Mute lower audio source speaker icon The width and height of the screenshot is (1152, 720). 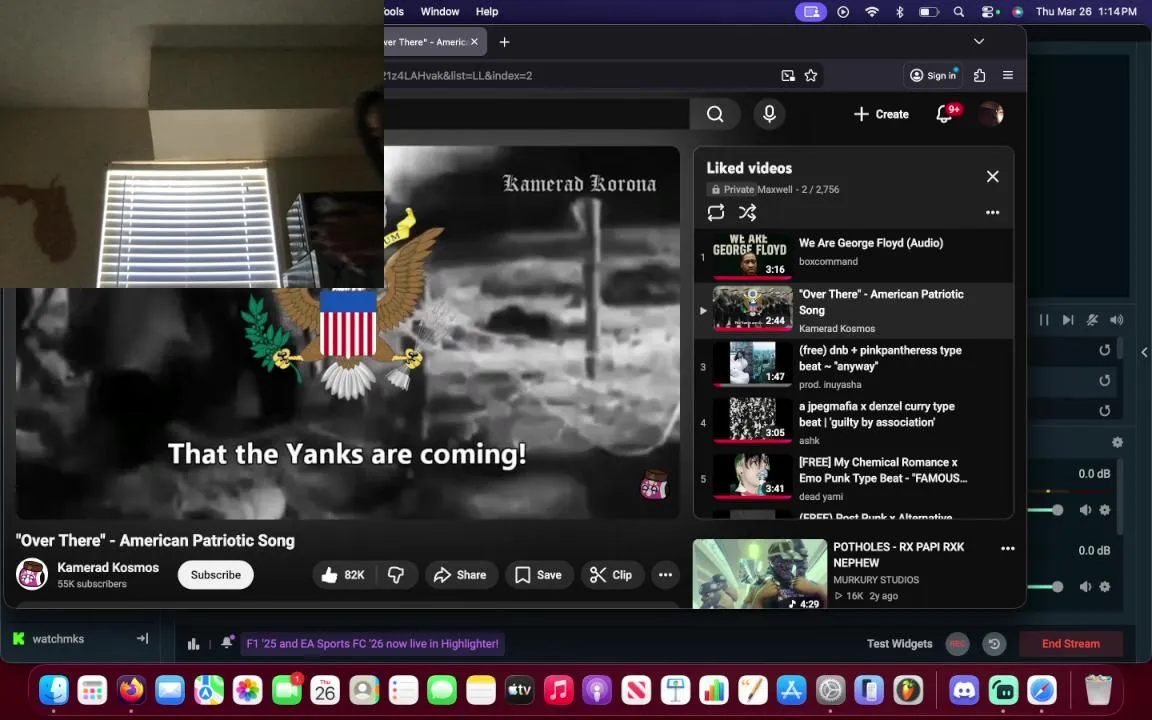click(x=1085, y=586)
